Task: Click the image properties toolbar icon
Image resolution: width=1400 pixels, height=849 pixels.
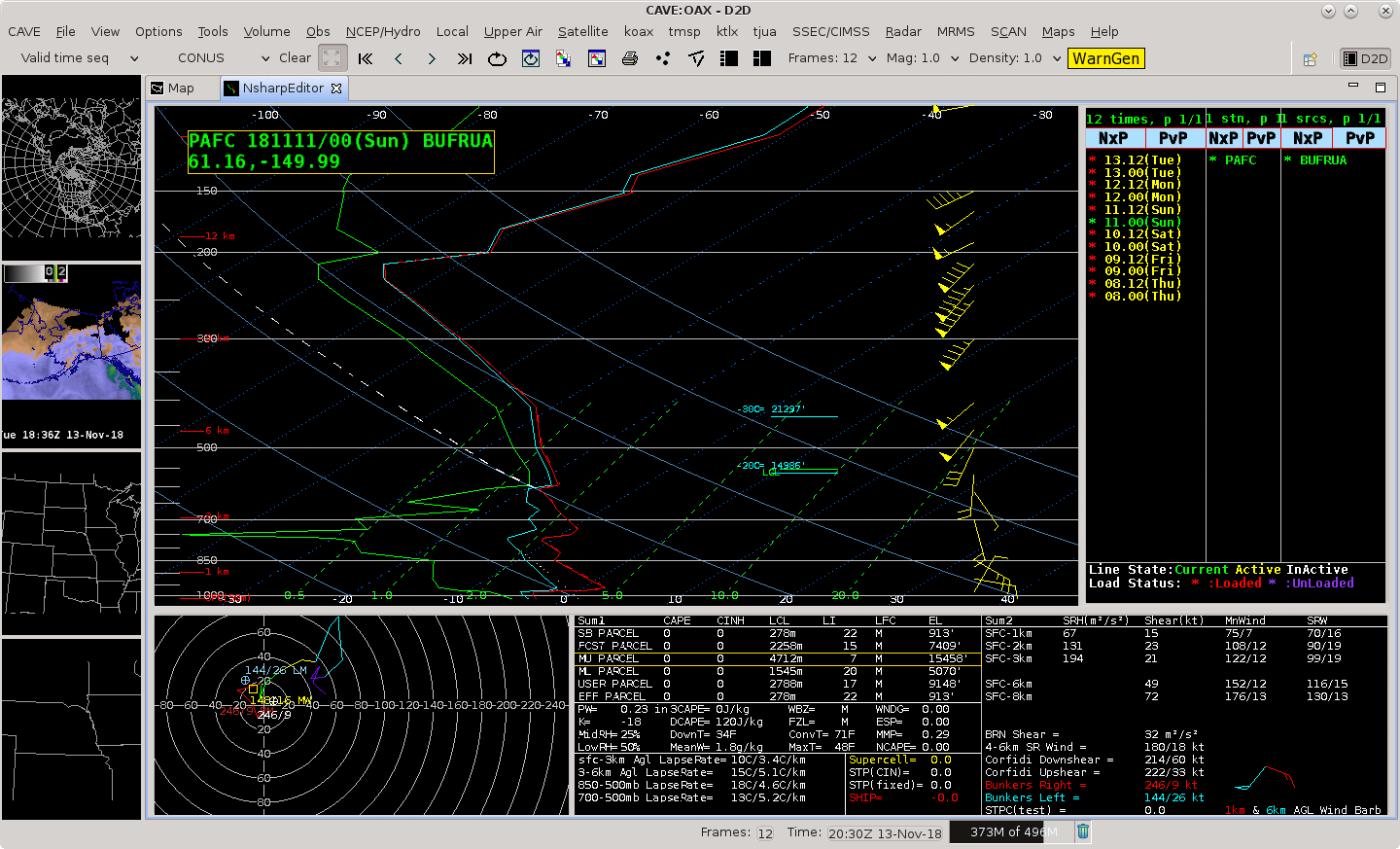Action: [x=597, y=58]
